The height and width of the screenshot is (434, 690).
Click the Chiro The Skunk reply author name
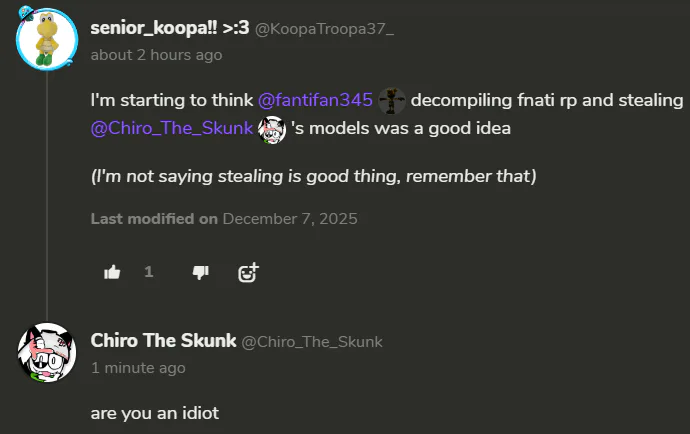click(x=163, y=341)
